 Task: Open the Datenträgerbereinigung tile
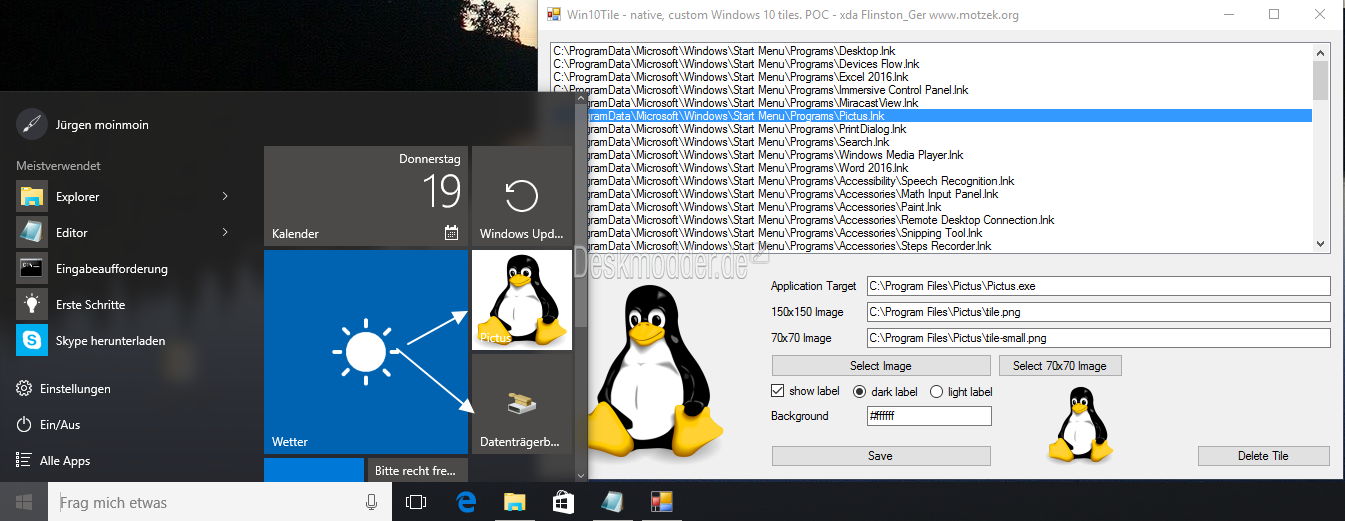pyautogui.click(x=521, y=404)
